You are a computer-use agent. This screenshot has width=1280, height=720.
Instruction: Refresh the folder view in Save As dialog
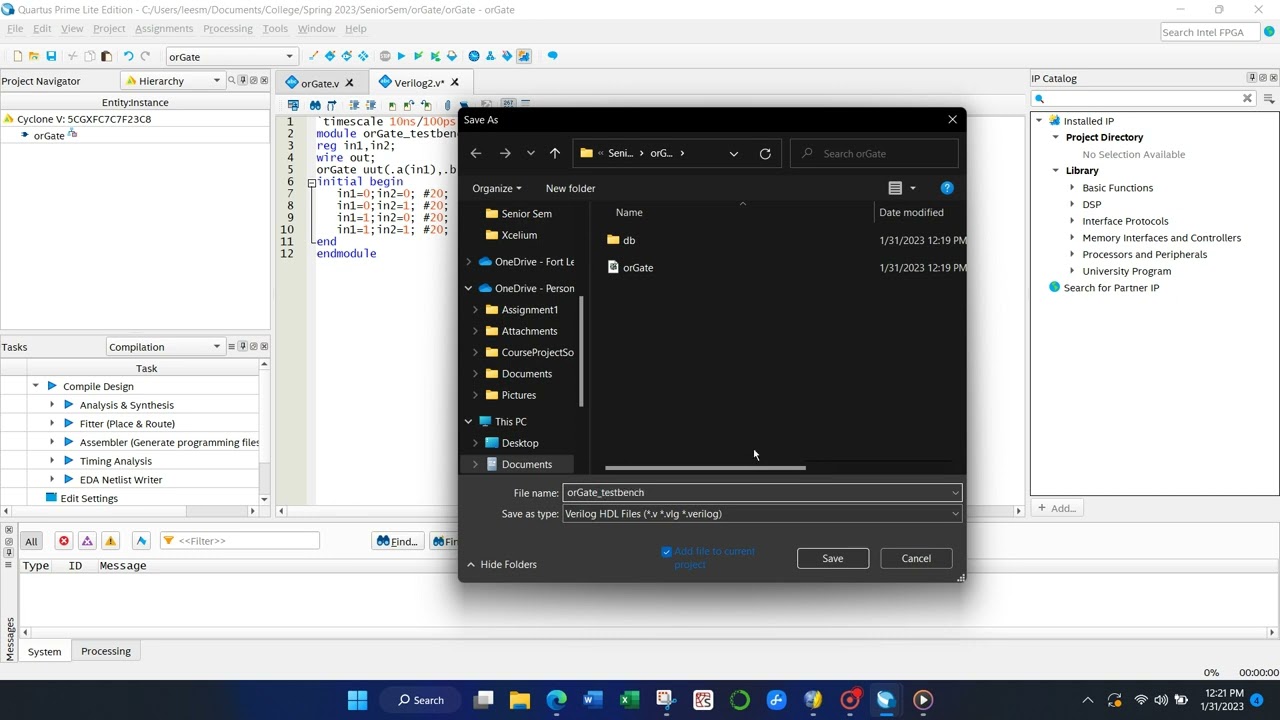[765, 153]
